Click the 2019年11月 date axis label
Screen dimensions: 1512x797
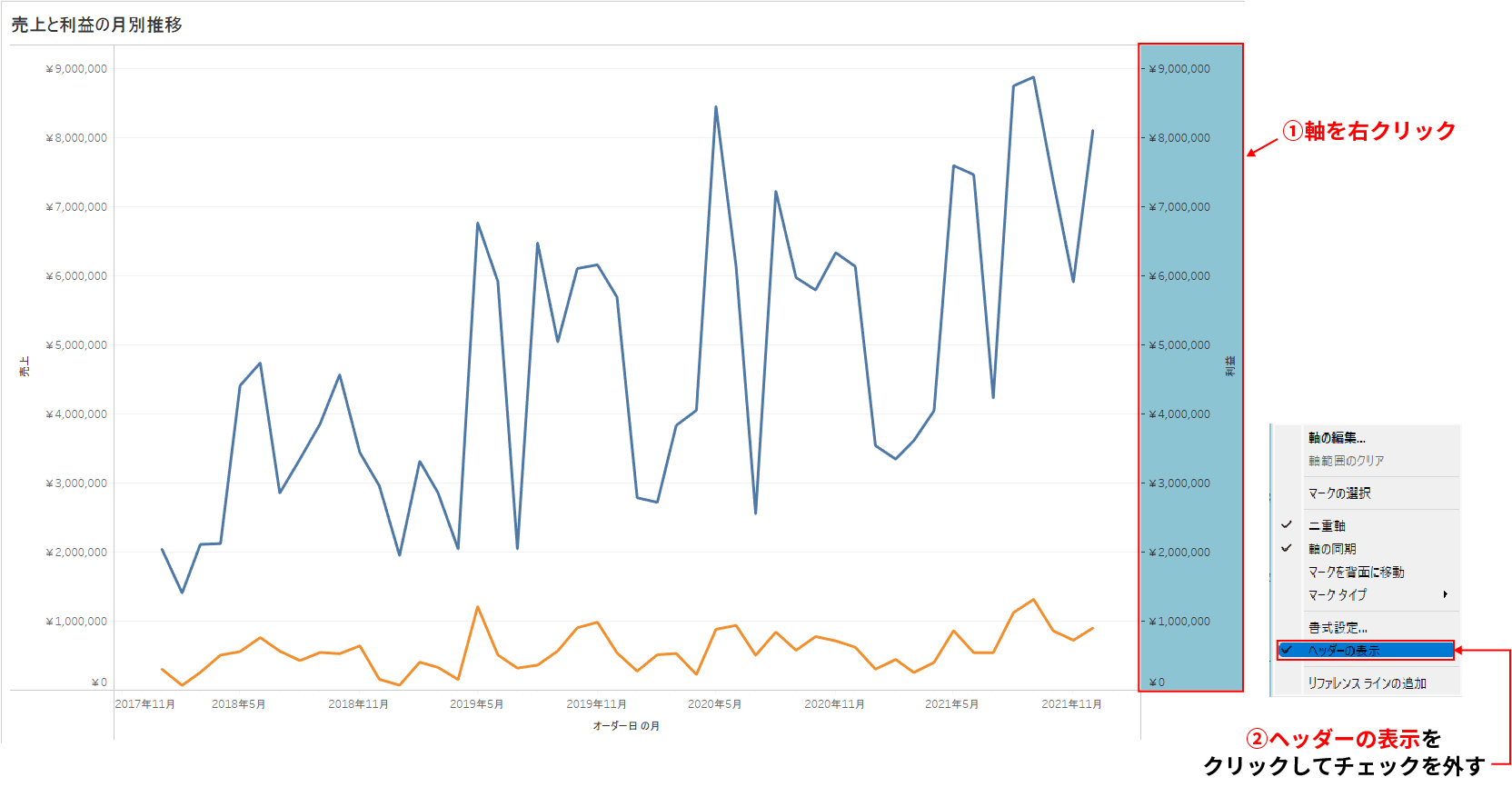pyautogui.click(x=597, y=704)
